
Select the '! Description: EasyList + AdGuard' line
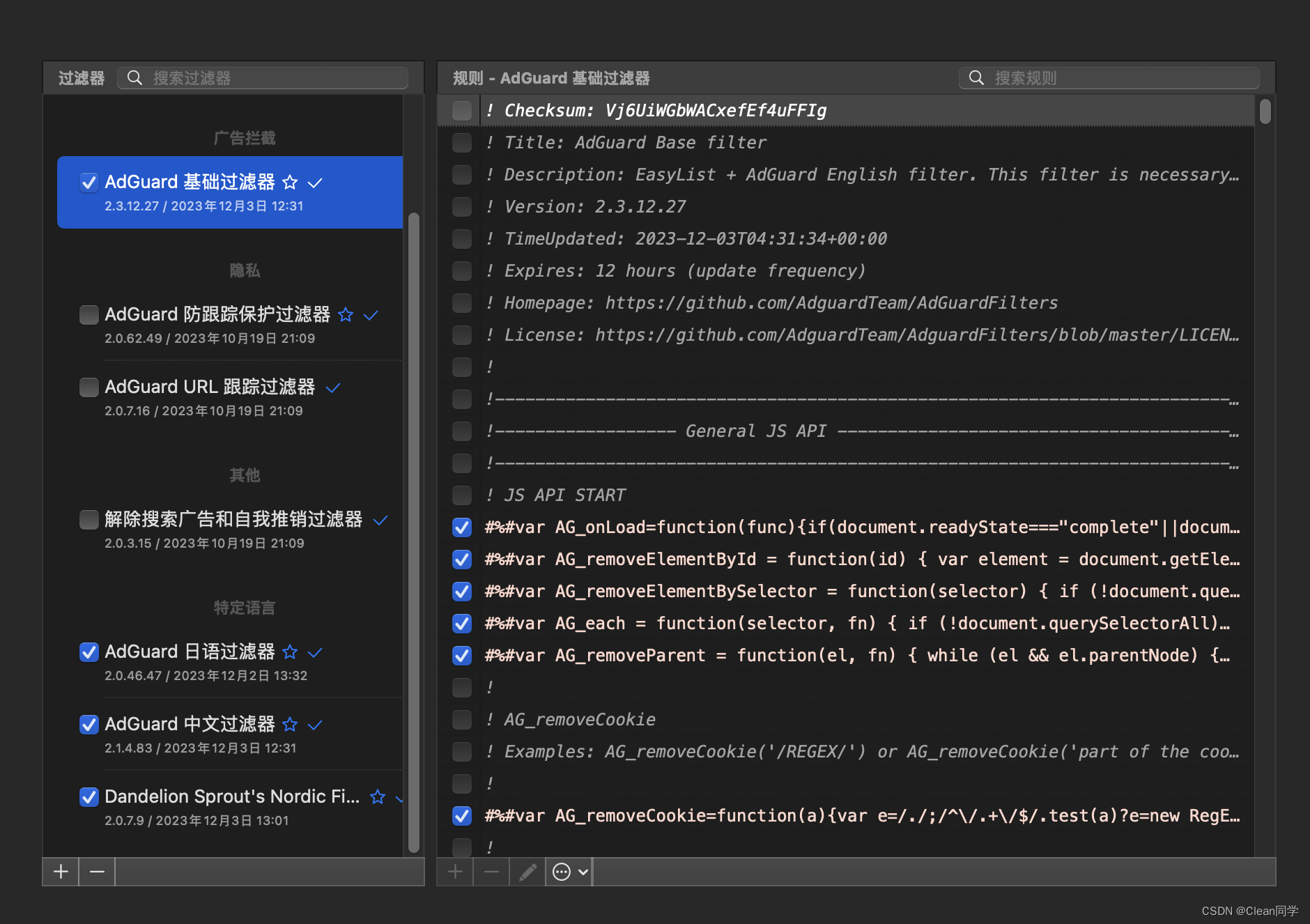tap(846, 175)
